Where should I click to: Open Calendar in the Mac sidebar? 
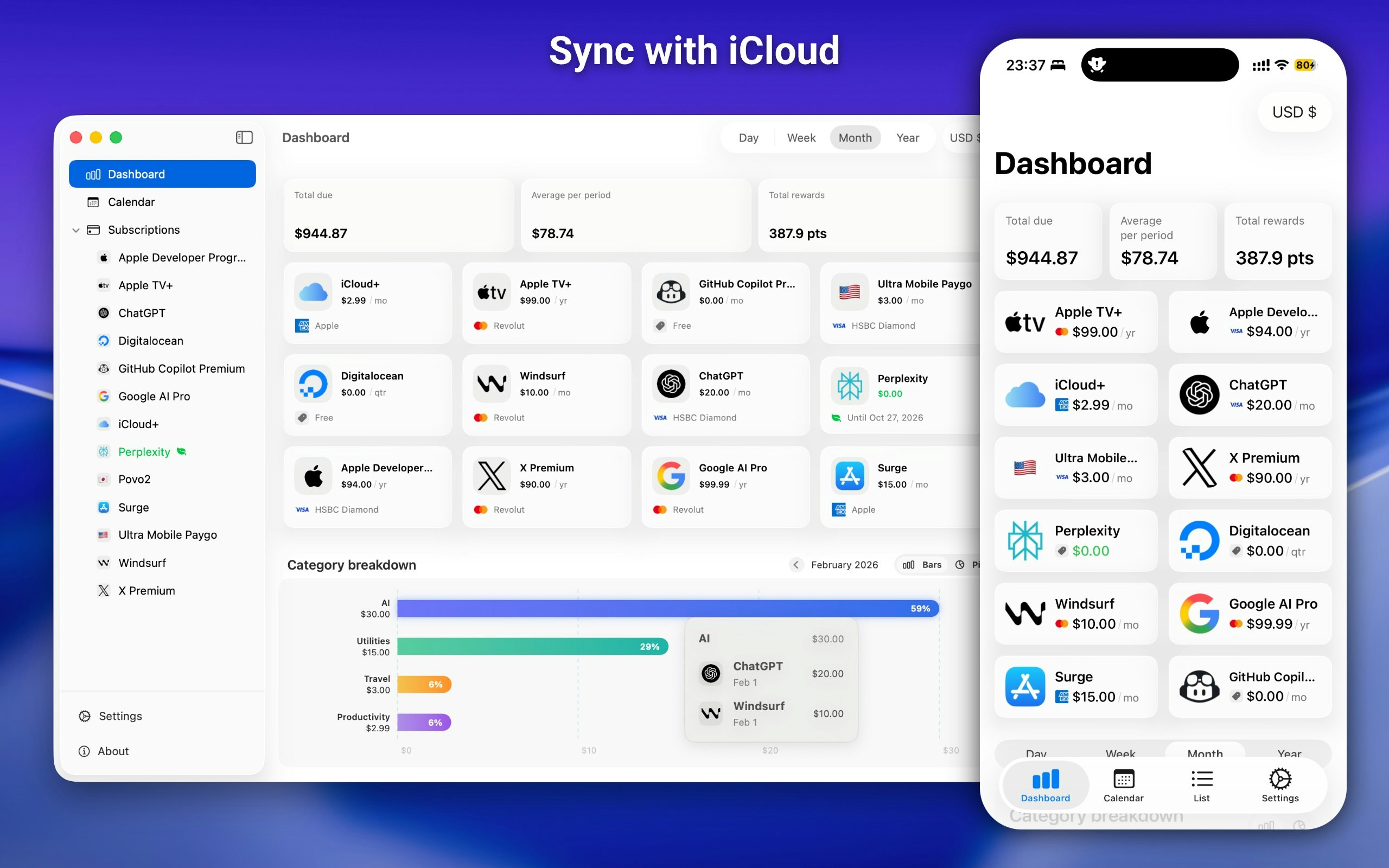coord(131,202)
